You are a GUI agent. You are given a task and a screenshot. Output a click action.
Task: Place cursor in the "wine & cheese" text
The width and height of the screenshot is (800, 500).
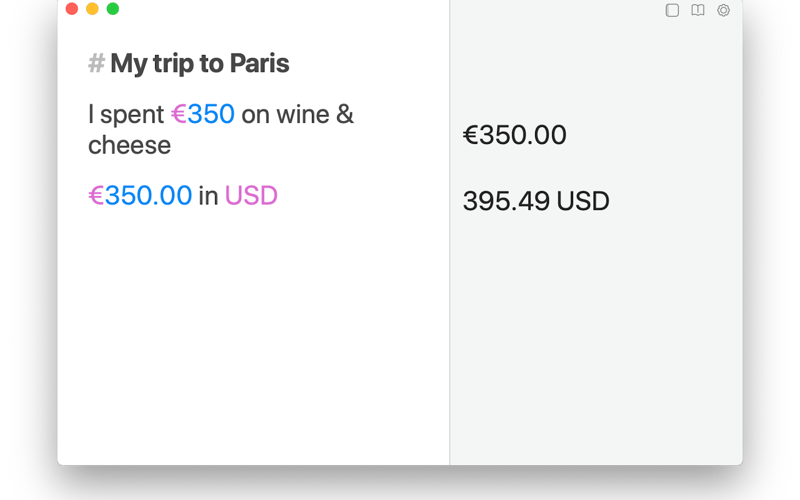coord(300,115)
